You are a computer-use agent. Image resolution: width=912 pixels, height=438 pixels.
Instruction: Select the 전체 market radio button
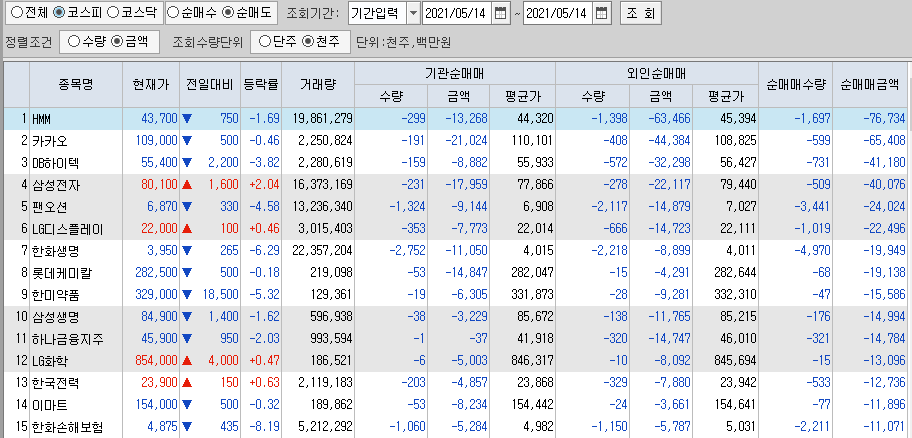point(17,12)
